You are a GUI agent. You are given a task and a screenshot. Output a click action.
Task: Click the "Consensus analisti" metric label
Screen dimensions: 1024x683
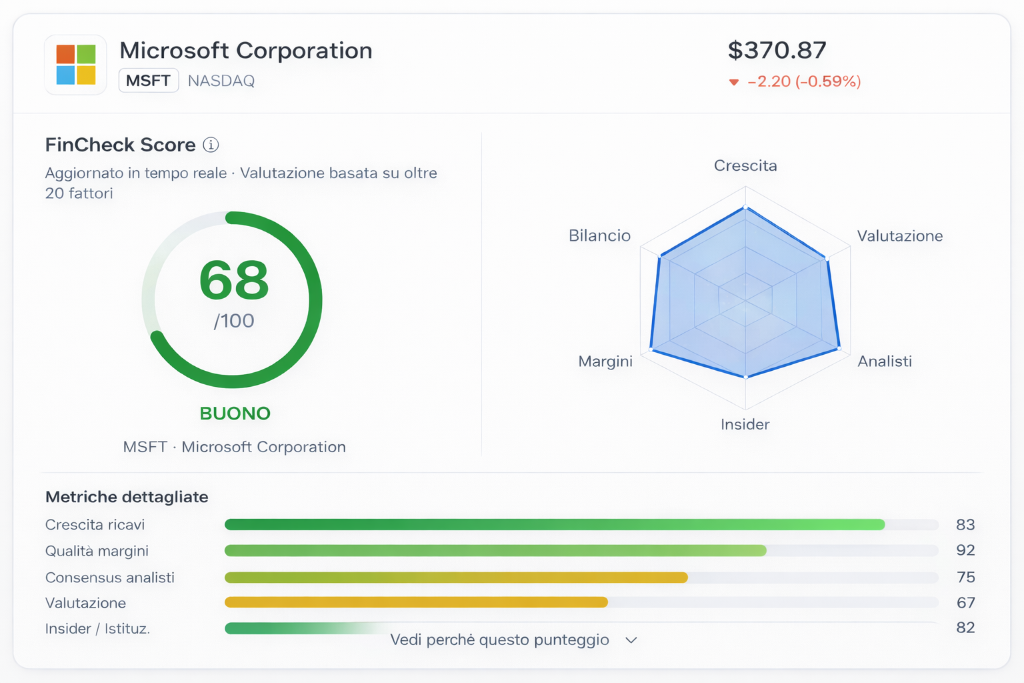pyautogui.click(x=110, y=577)
